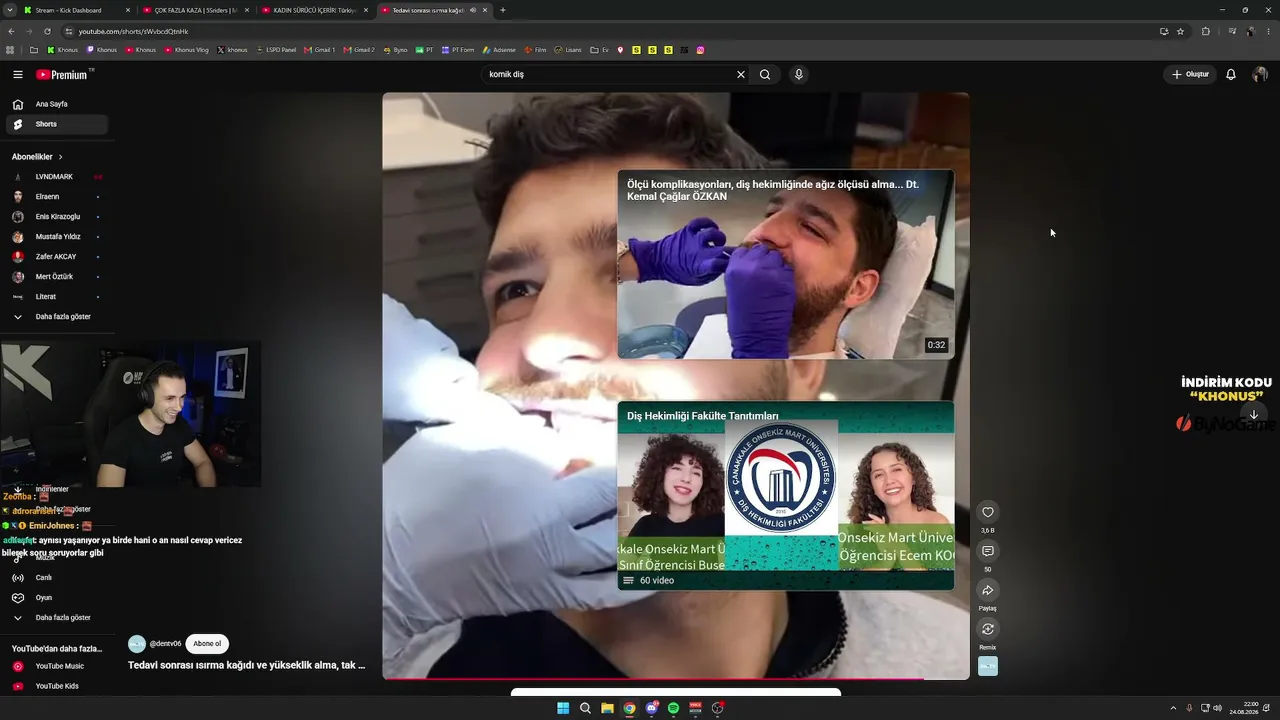Image resolution: width=1280 pixels, height=720 pixels.
Task: Expand the Abonelikler section
Action: 37,157
